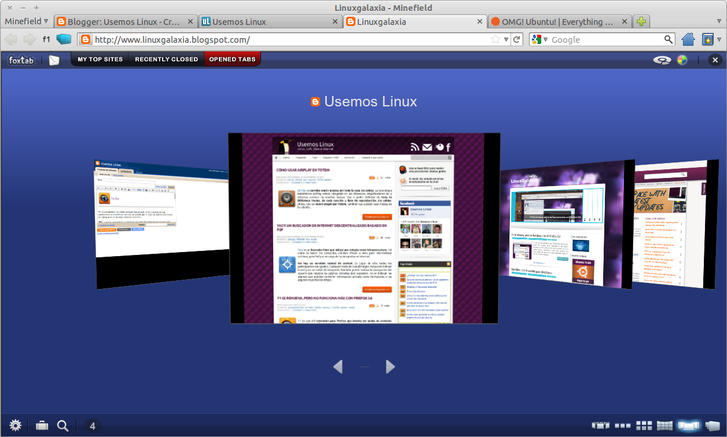Image resolution: width=727 pixels, height=437 pixels.
Task: Click the search magnifier in Google box
Action: click(x=668, y=39)
